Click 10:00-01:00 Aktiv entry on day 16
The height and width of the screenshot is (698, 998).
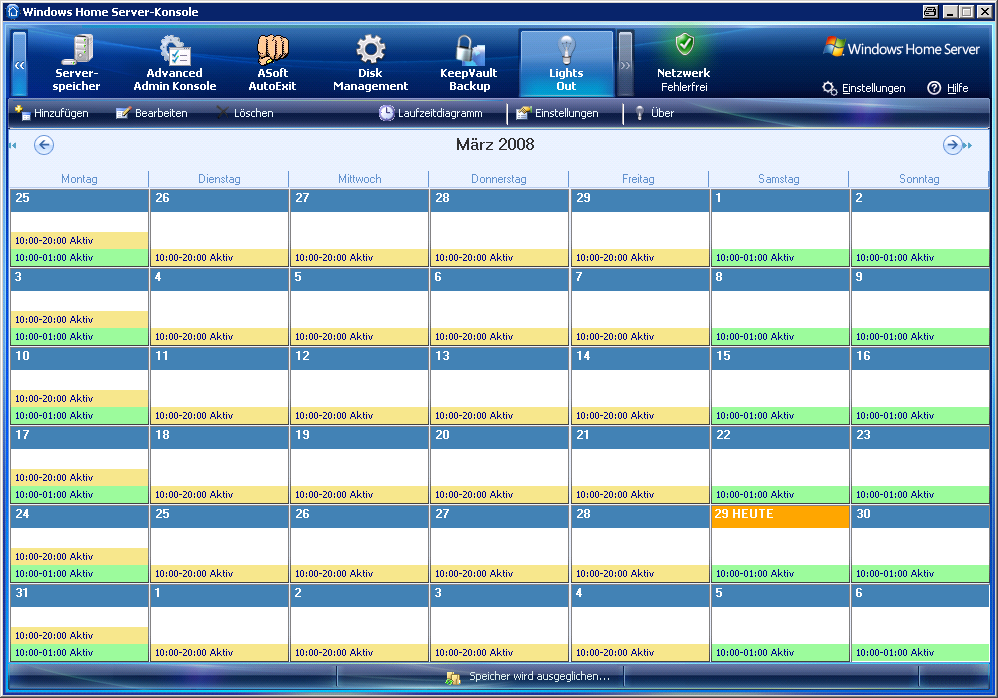coord(920,415)
